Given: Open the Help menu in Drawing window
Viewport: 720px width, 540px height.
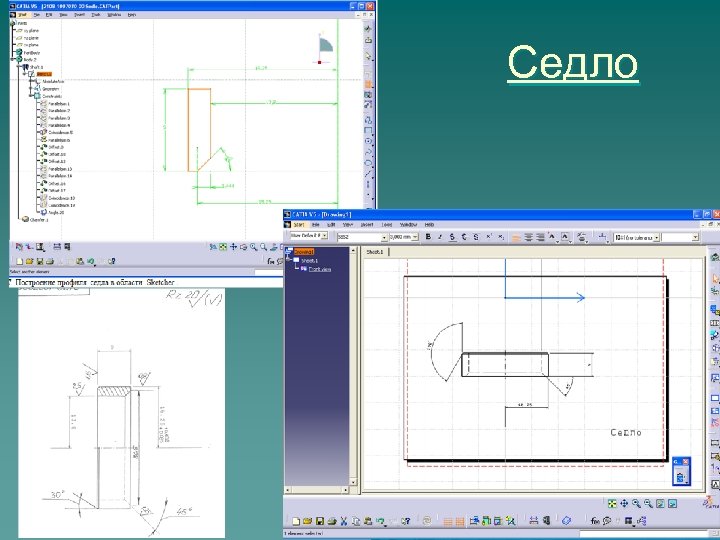Looking at the screenshot, I should [x=429, y=225].
